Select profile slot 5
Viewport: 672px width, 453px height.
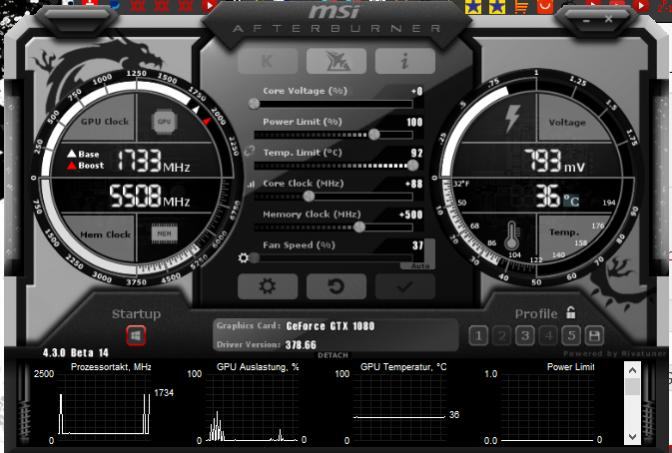(x=571, y=336)
